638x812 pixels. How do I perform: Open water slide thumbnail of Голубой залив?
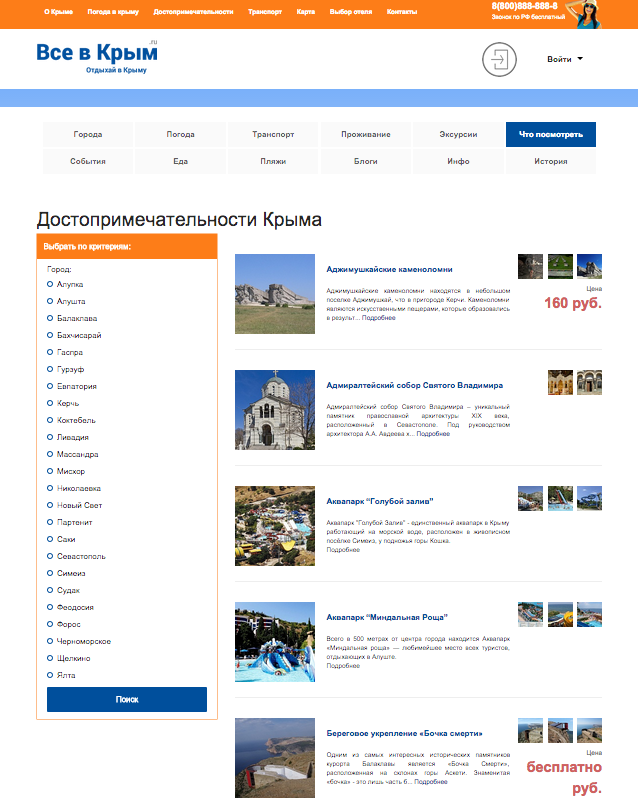coord(560,498)
